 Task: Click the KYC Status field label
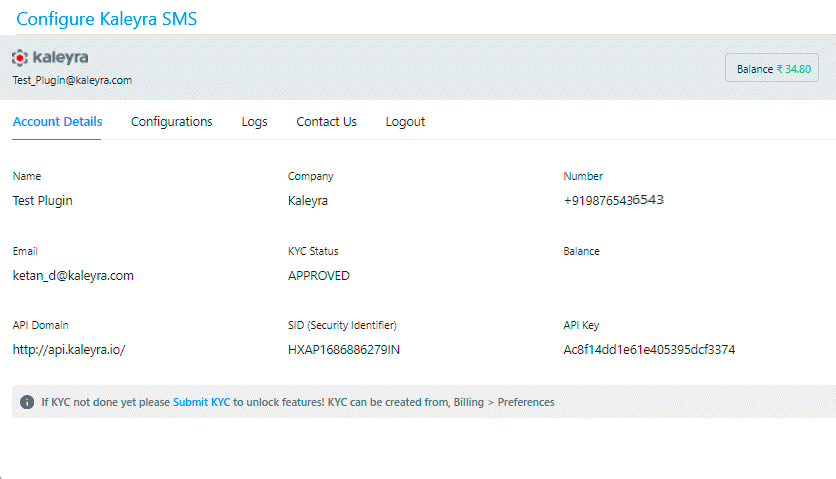click(x=313, y=251)
